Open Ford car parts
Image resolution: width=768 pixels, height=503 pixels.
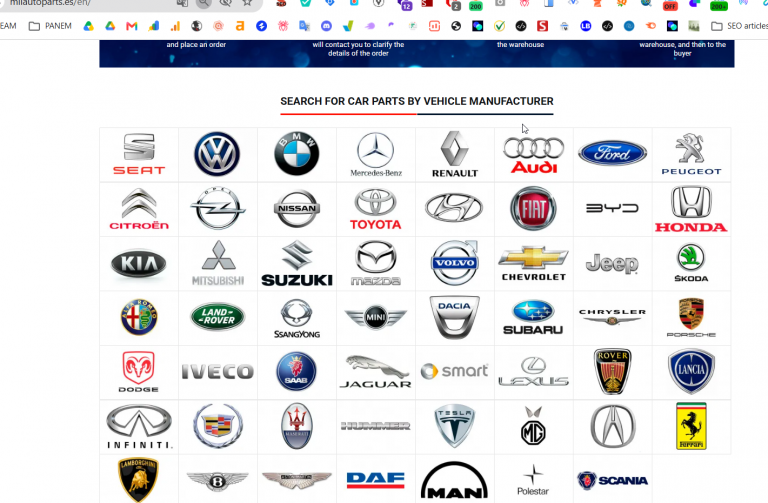[x=612, y=153]
